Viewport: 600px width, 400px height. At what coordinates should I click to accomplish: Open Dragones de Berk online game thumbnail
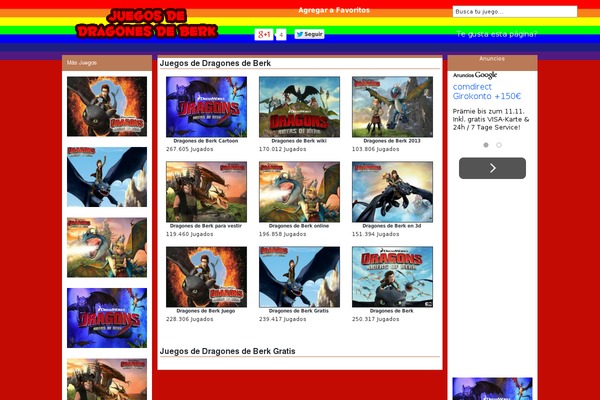tap(299, 192)
